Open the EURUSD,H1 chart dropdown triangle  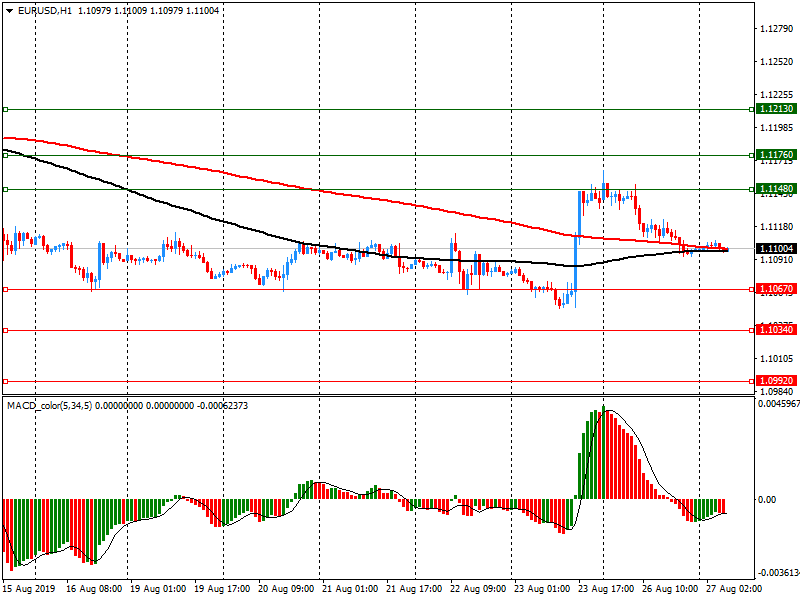9,11
